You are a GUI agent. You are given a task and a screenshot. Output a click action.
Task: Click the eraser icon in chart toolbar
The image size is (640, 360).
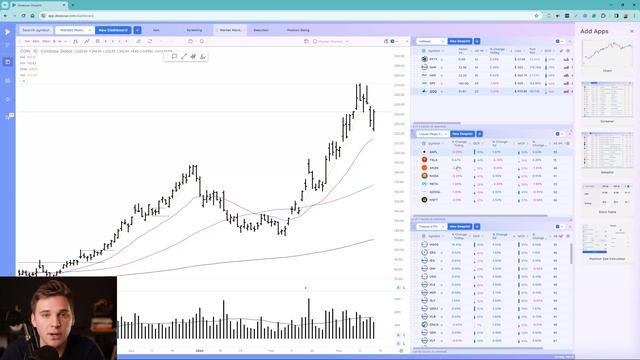pyautogui.click(x=138, y=41)
